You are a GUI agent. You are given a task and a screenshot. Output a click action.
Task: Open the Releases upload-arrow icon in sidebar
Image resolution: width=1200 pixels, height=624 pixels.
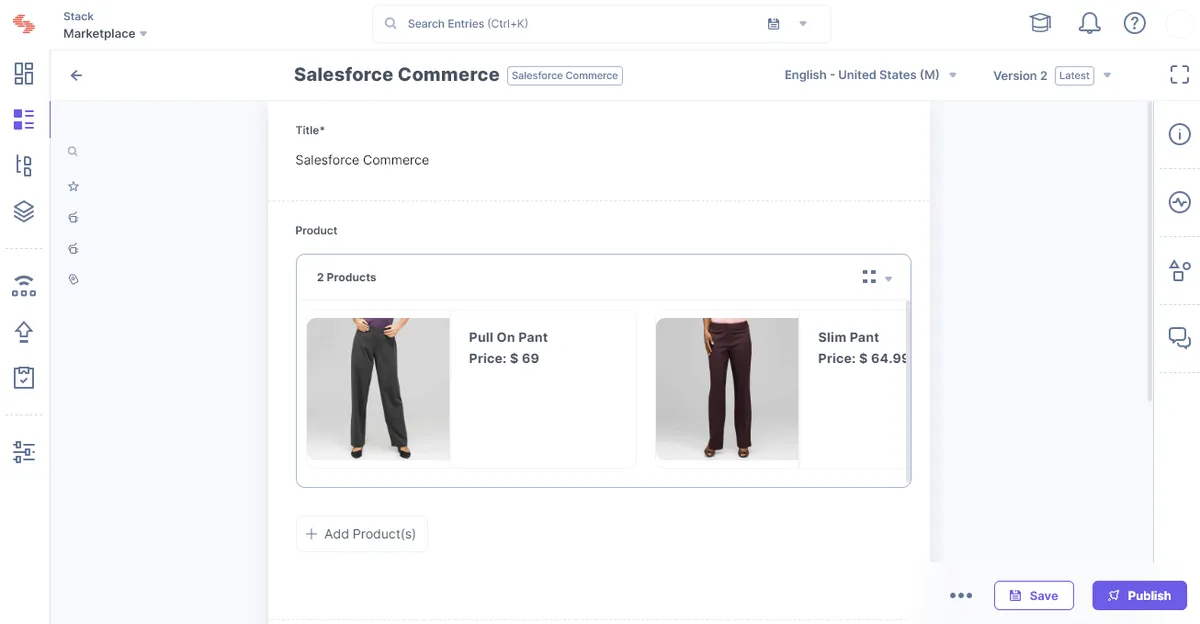tap(24, 332)
